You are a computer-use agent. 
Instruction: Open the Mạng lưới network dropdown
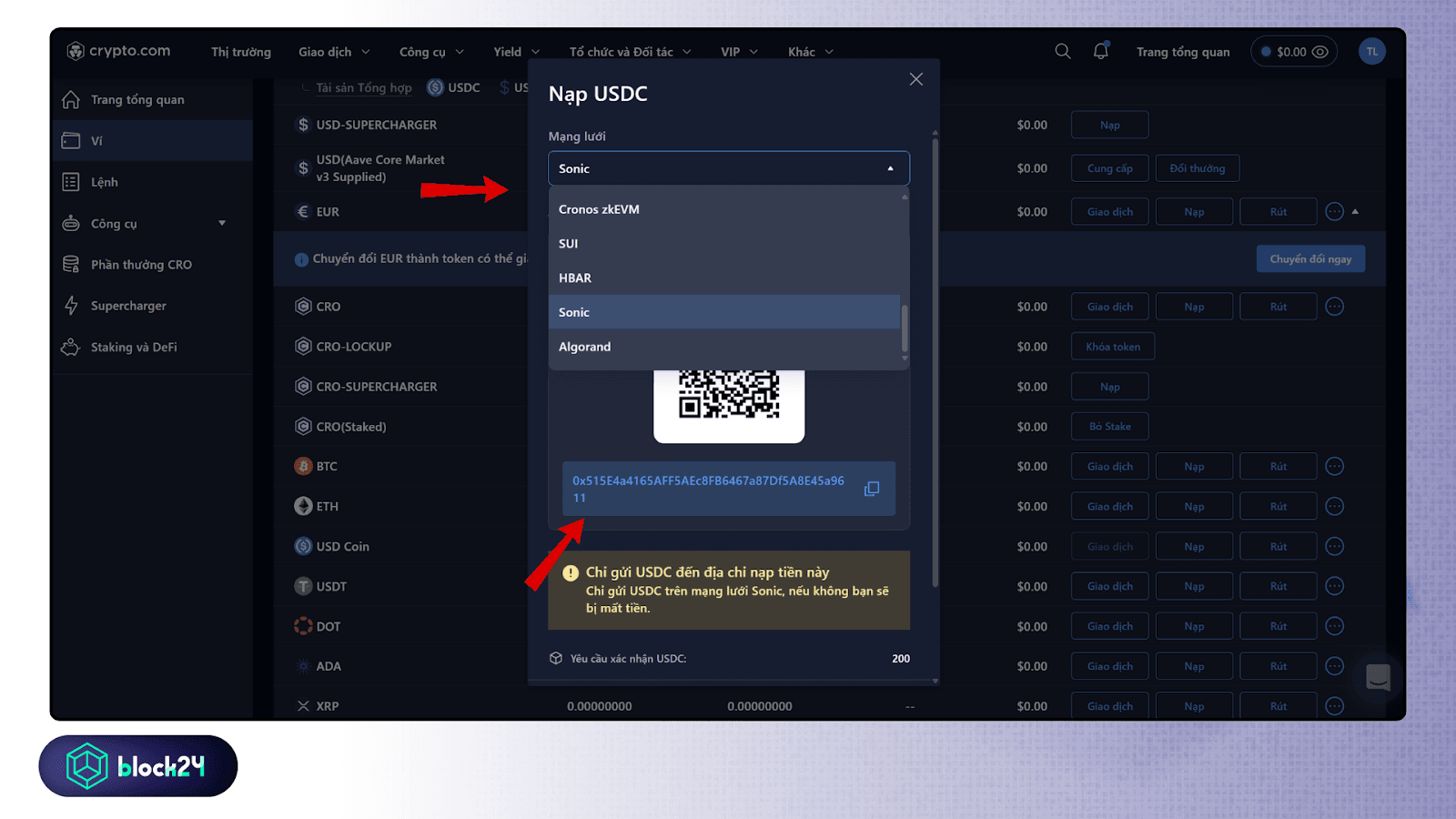tap(729, 168)
